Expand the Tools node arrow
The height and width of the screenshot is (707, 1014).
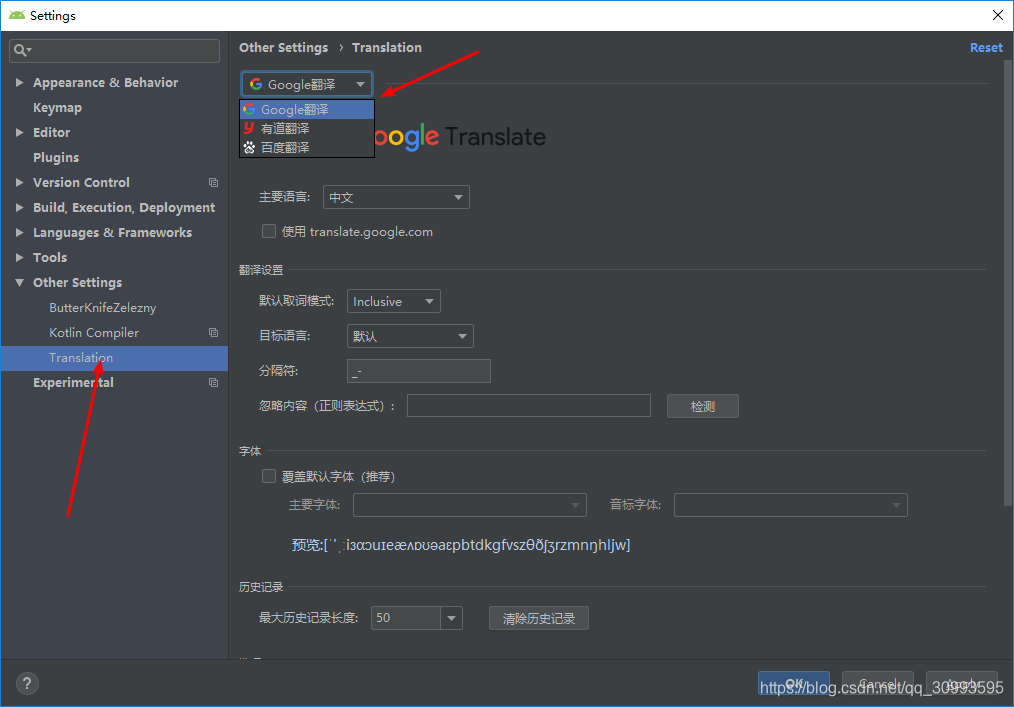19,257
